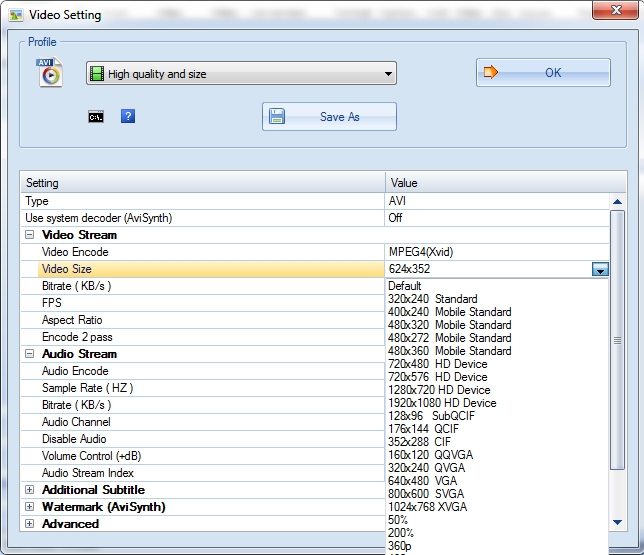The height and width of the screenshot is (555, 644).
Task: Choose 160x120 QQVGA size
Action: pos(497,455)
